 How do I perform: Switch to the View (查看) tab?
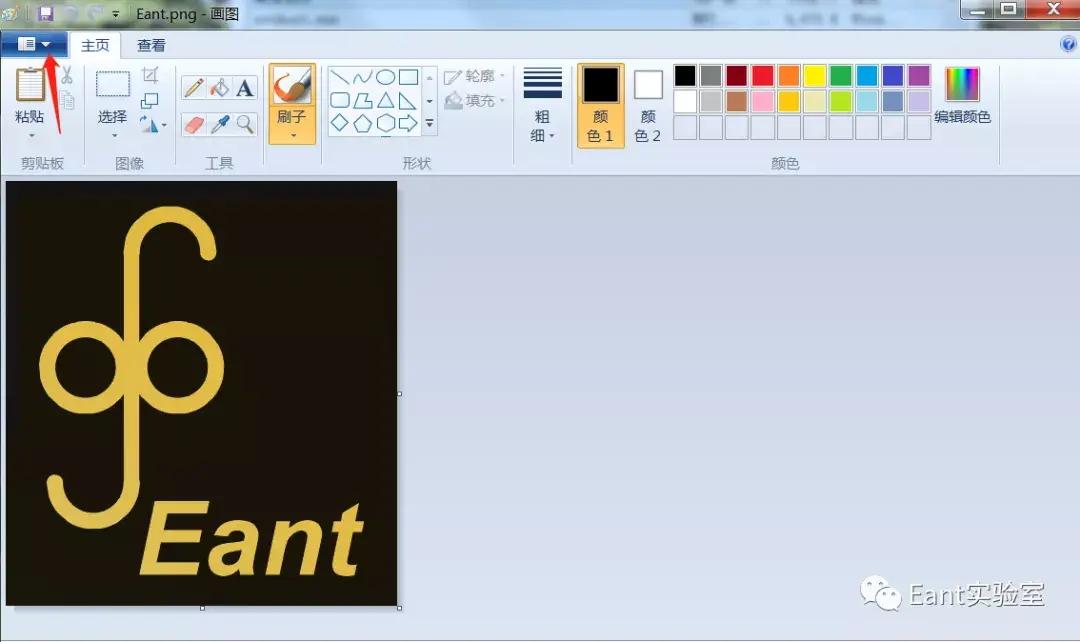click(151, 45)
